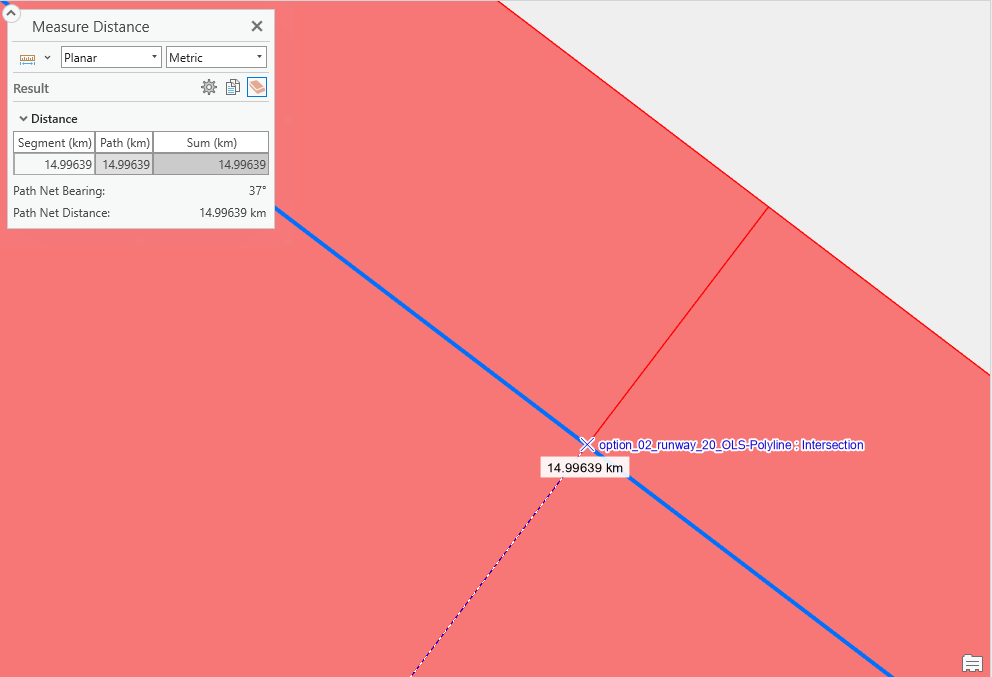
Task: Open the map details icon at bottom right
Action: tap(971, 664)
